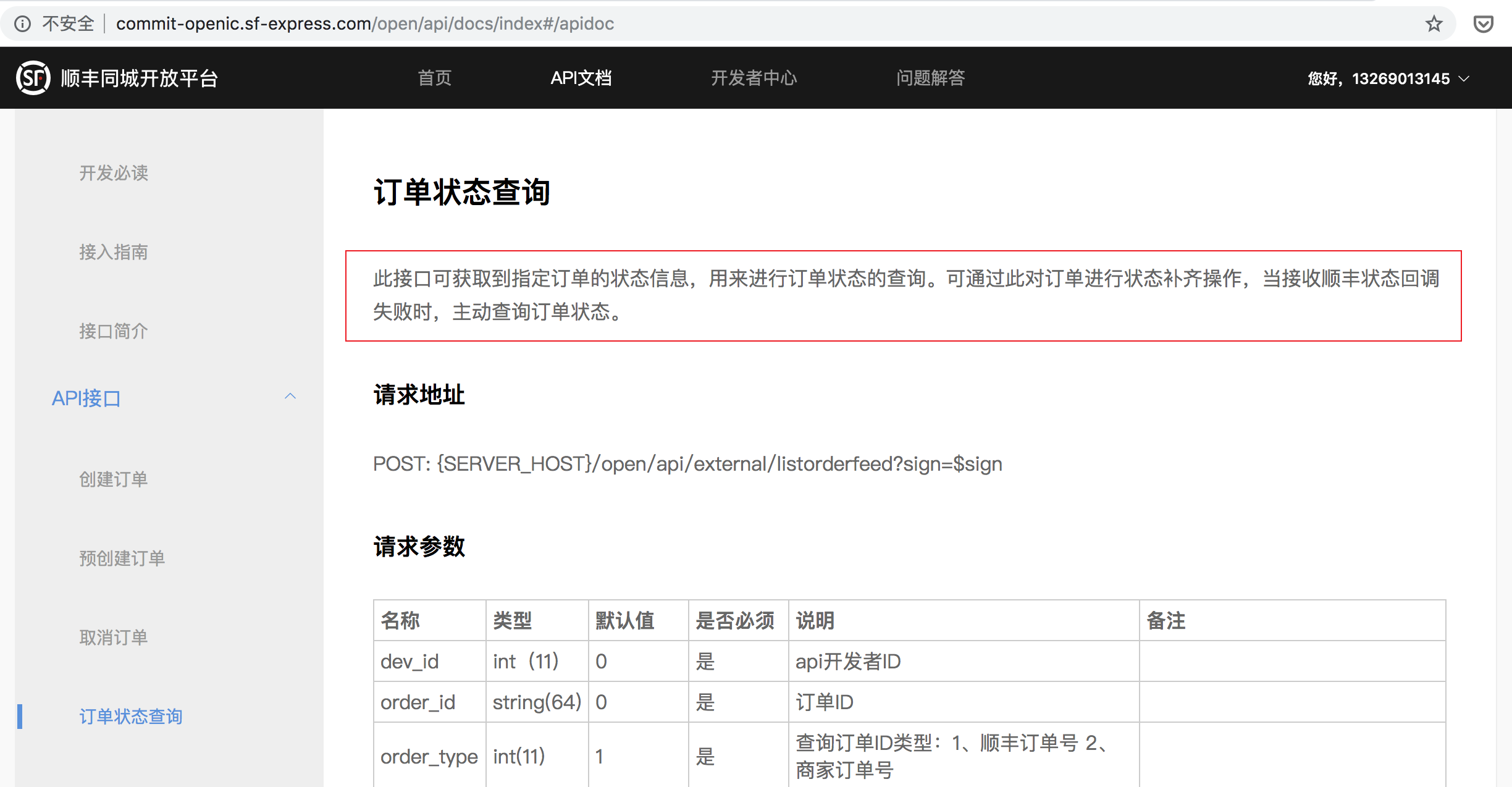Click the 顺丰同城开放平台 site title
The image size is (1512, 787).
pyautogui.click(x=140, y=78)
